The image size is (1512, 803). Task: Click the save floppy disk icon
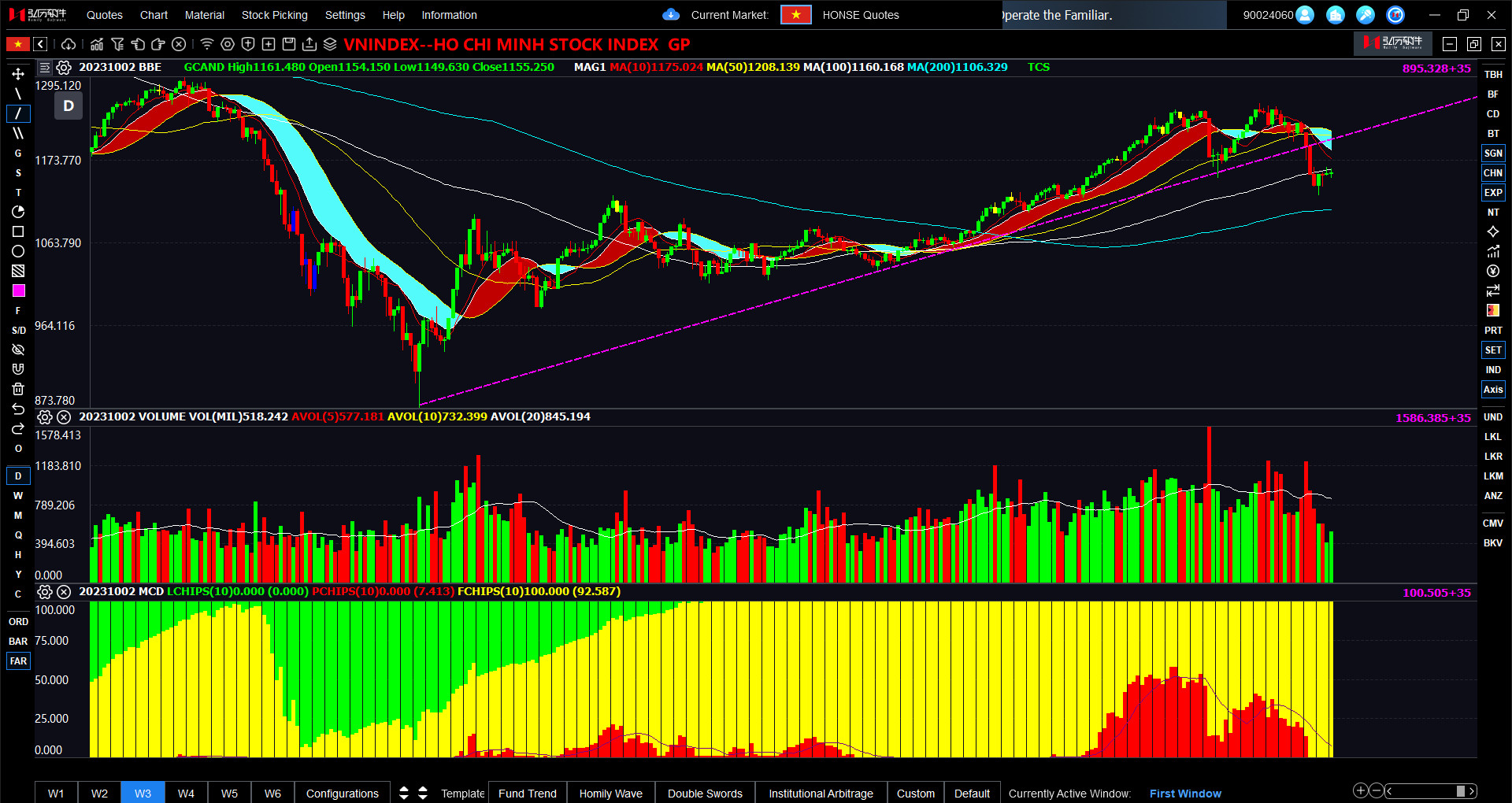pos(289,44)
